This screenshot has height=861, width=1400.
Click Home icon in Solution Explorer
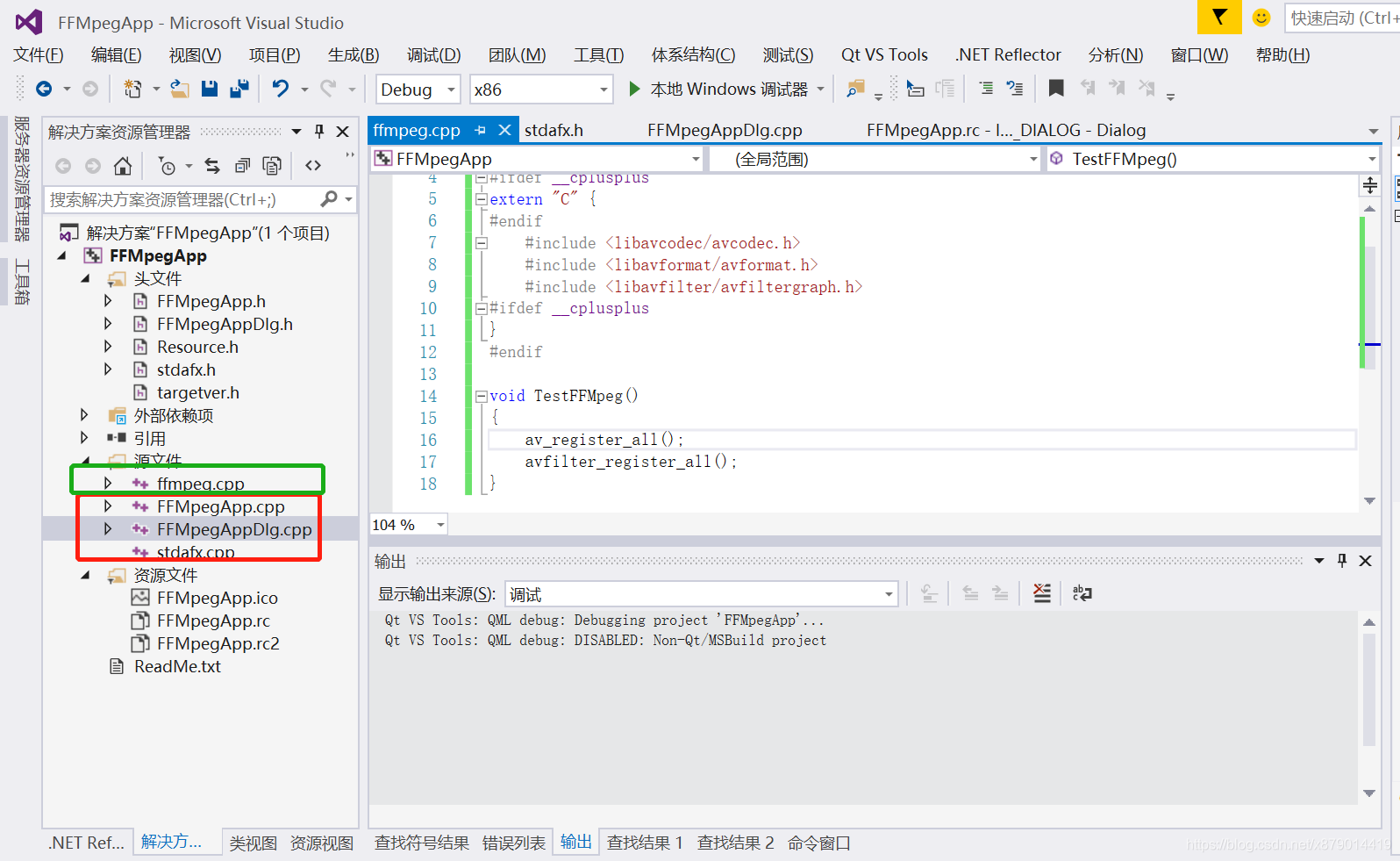pos(123,166)
